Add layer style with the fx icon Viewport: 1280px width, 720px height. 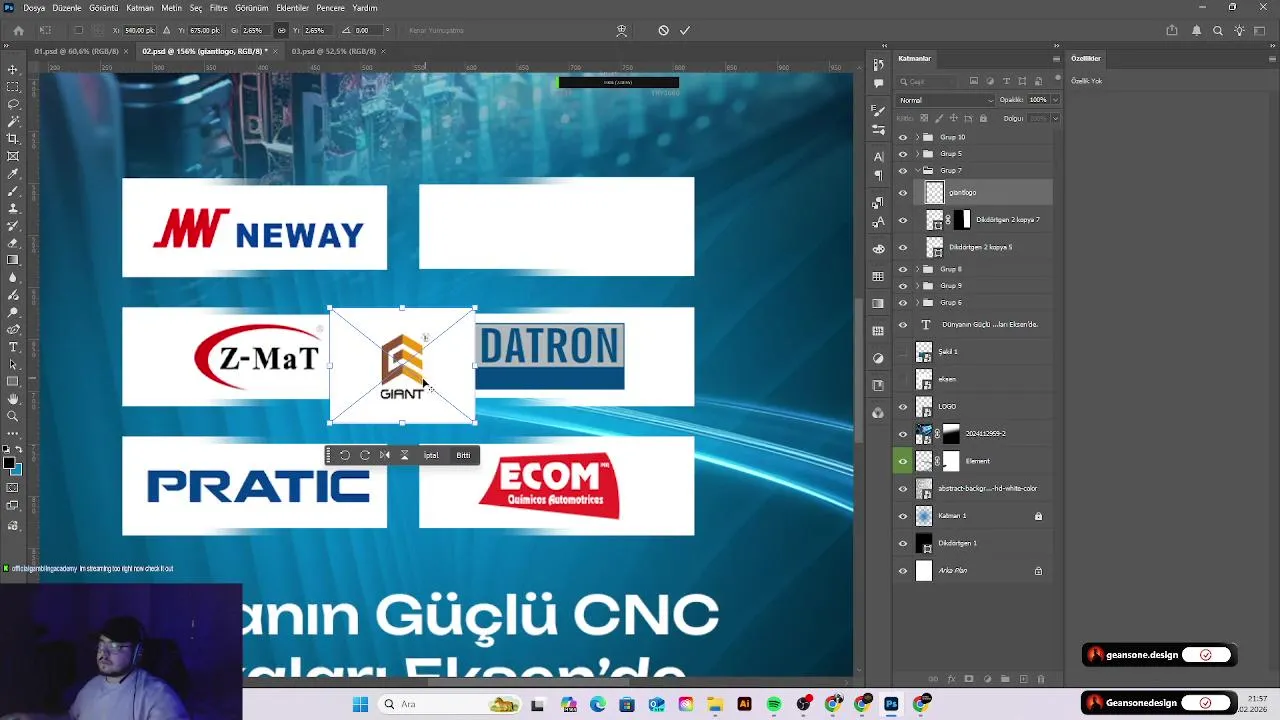[951, 679]
